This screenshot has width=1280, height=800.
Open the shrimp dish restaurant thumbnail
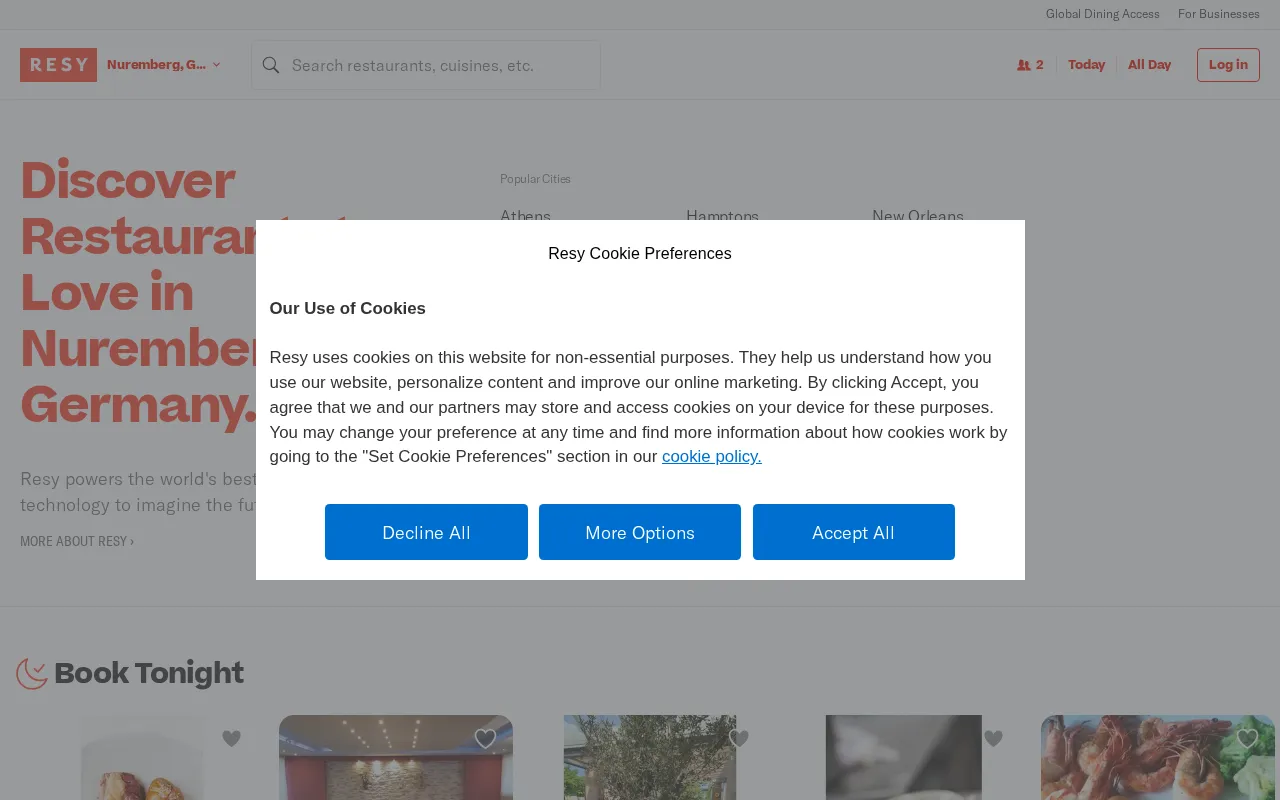[x=1158, y=757]
